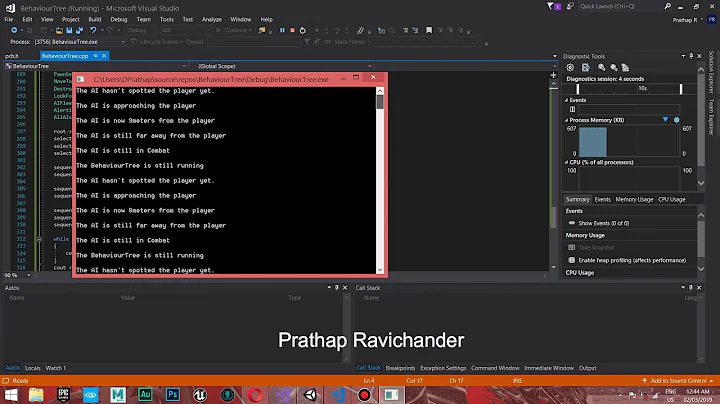Open Unity from the taskbar
Viewport: 720px width, 404px height.
(x=310, y=395)
